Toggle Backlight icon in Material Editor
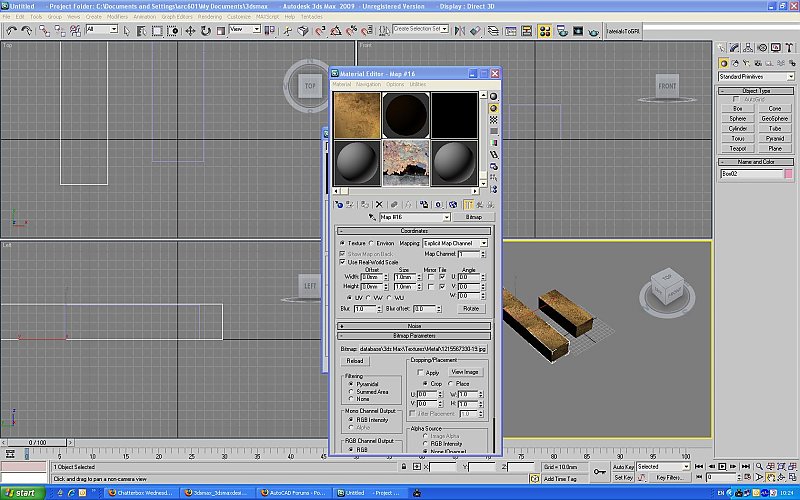The image size is (800, 500). coord(493,108)
